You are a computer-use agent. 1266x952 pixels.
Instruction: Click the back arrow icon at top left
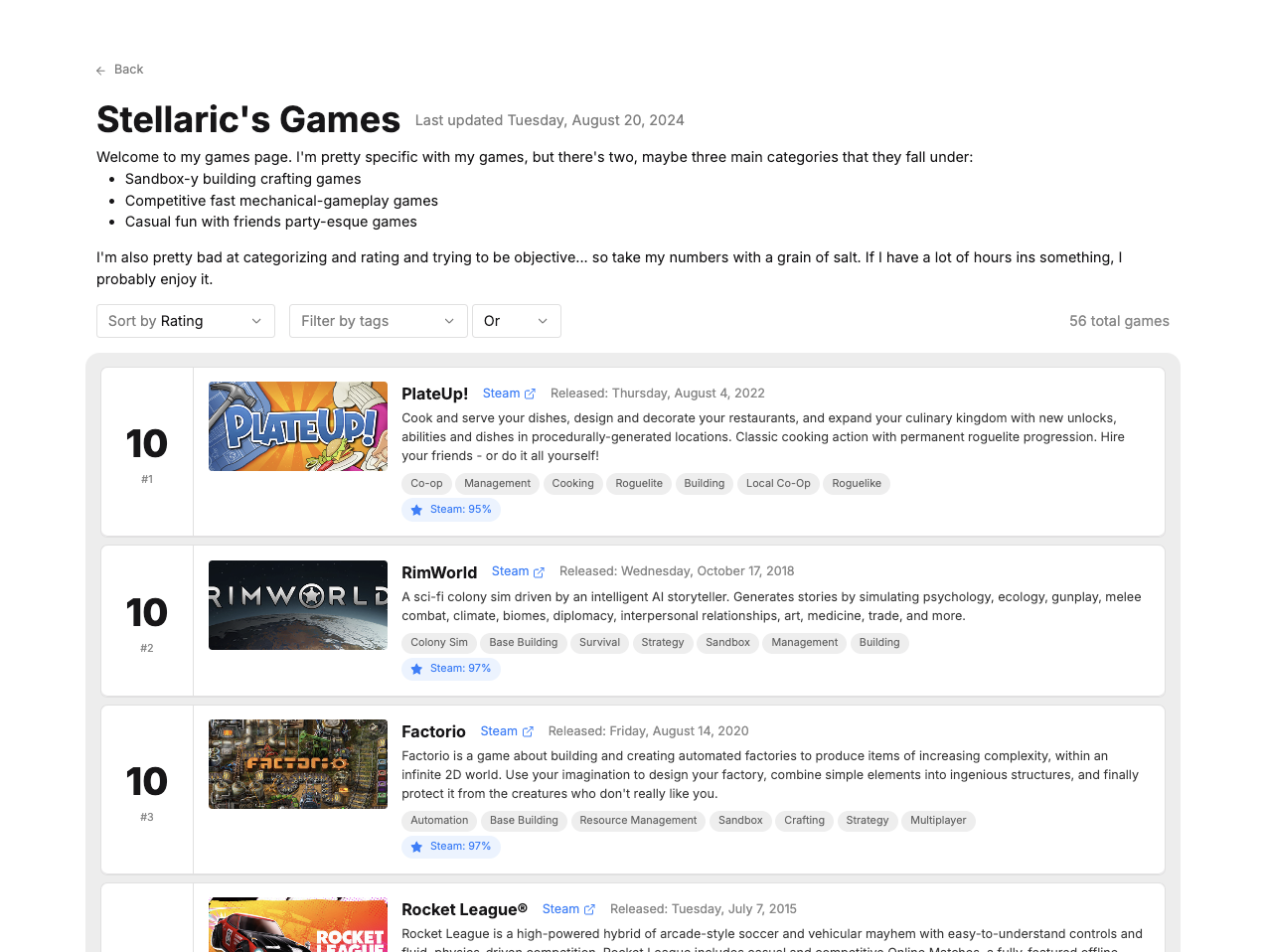point(100,70)
